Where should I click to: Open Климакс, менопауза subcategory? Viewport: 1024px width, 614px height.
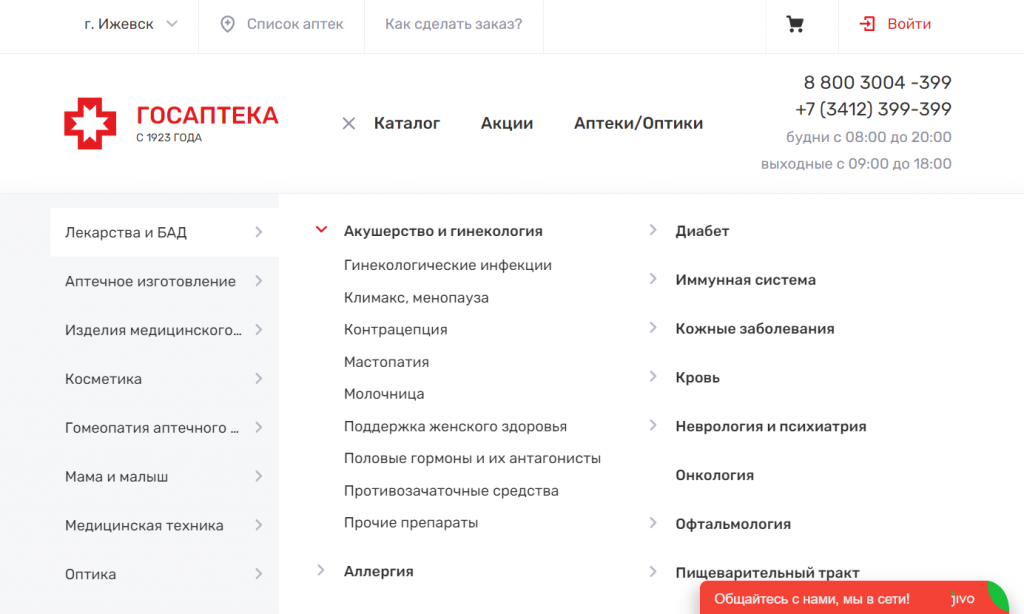coord(416,298)
